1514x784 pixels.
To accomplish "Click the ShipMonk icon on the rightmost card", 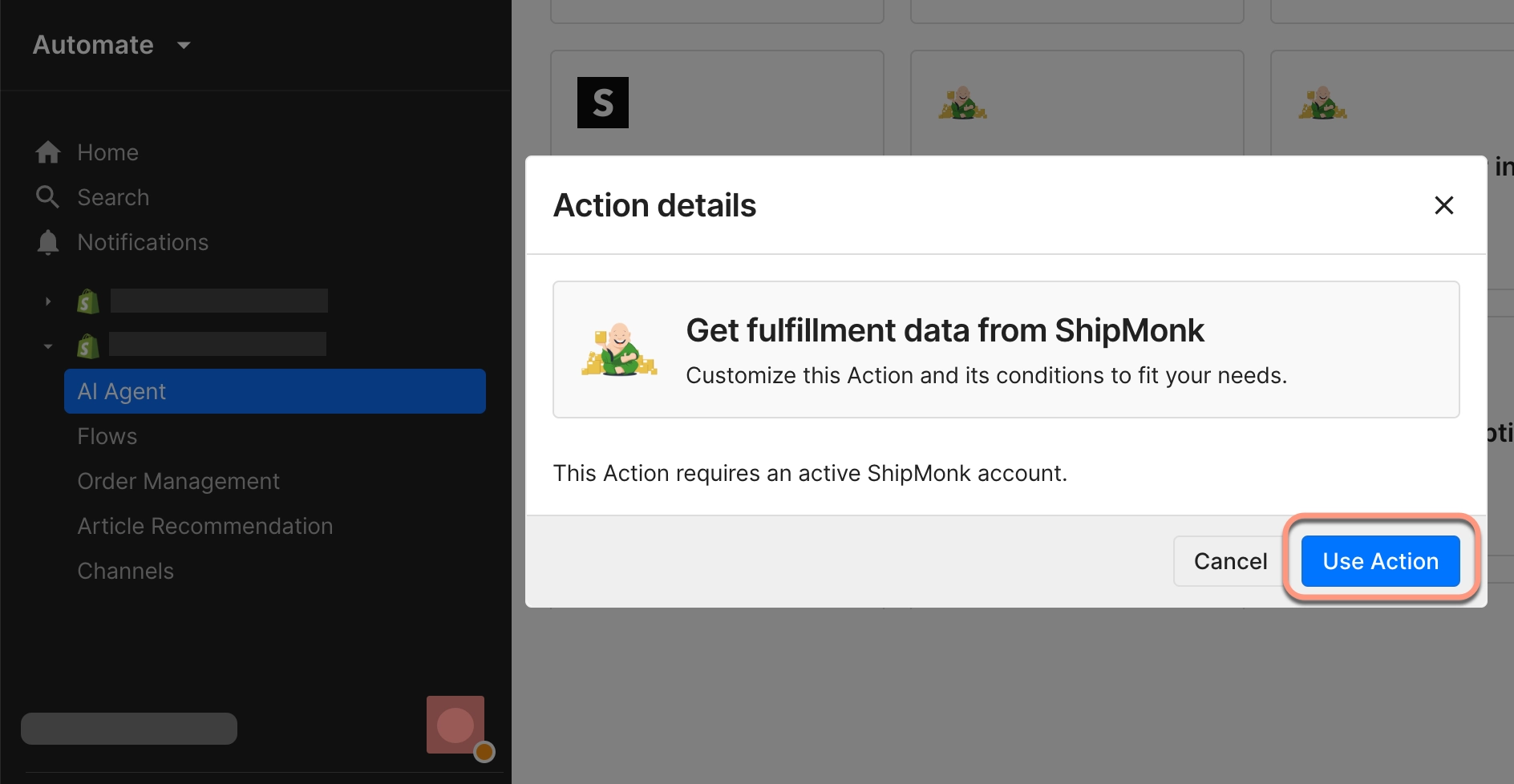I will [x=1323, y=103].
